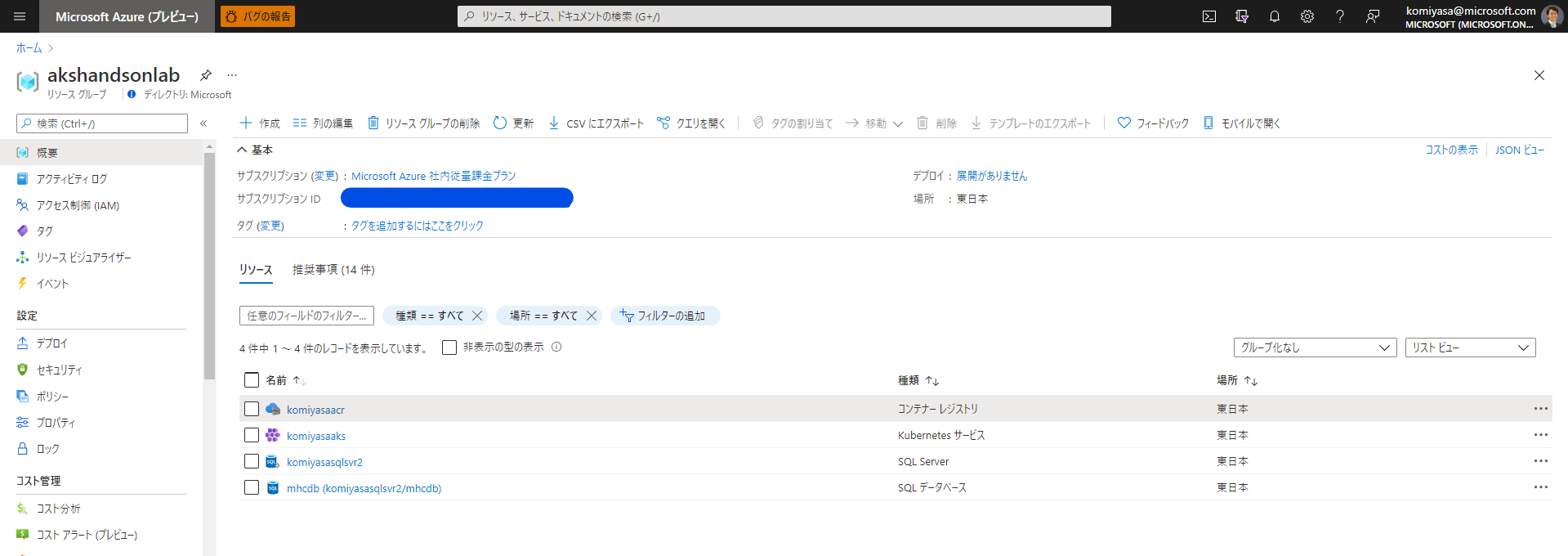Image resolution: width=1568 pixels, height=556 pixels.
Task: Open komiyasaacr resource link
Action: point(315,410)
